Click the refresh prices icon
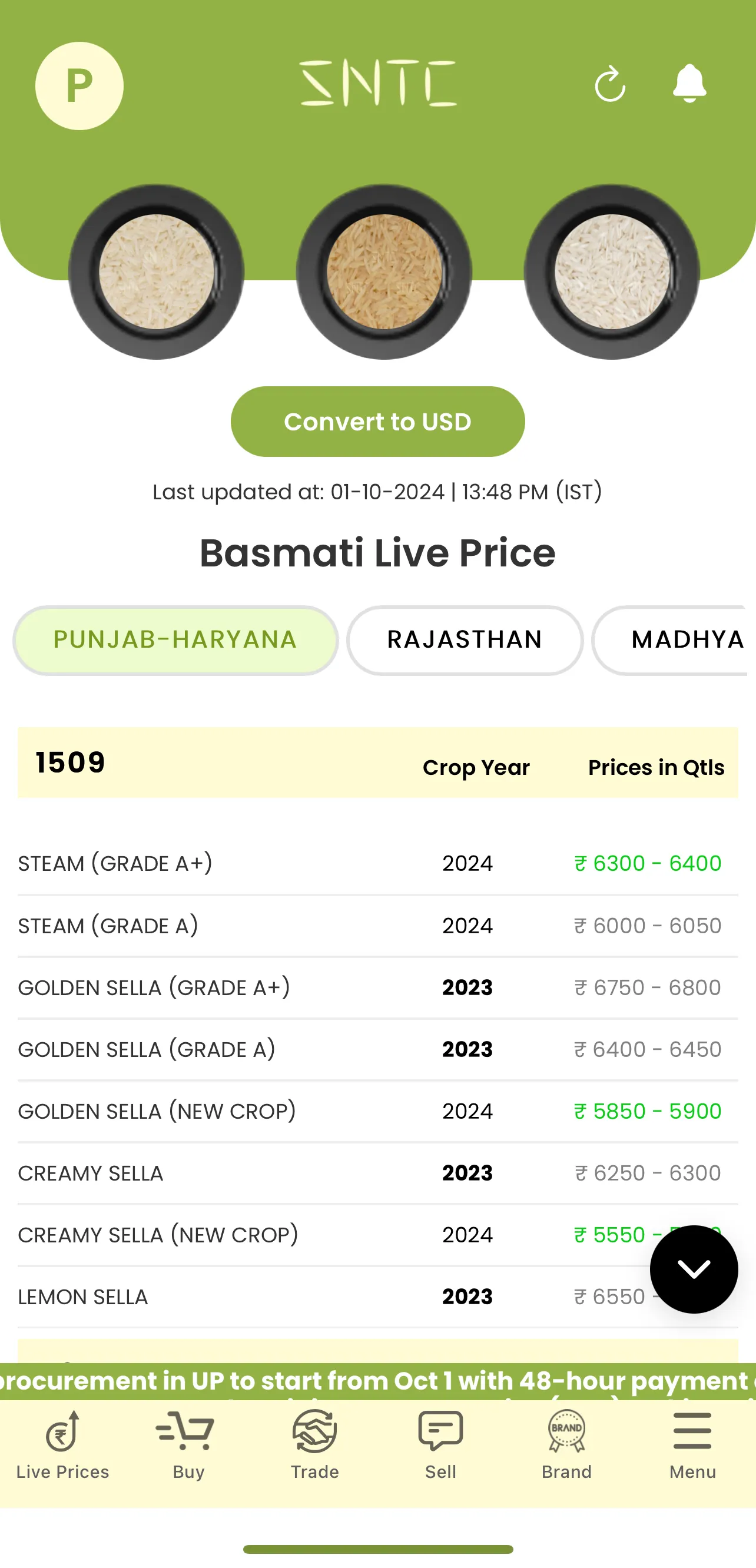Screen dimensions: 756x1568 click(x=610, y=84)
